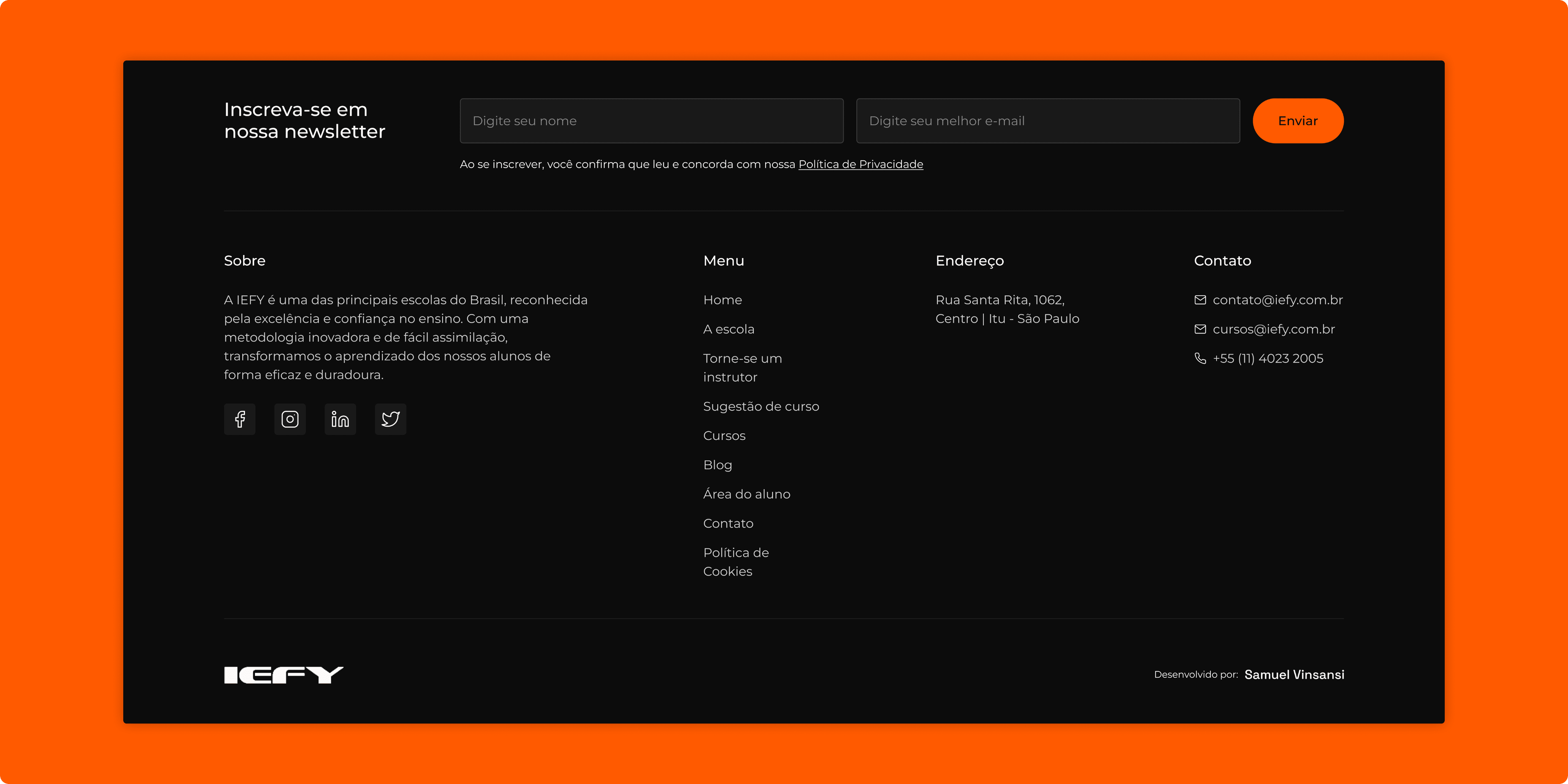The height and width of the screenshot is (784, 1568).
Task: Click the 'Menu' column heading
Action: (x=724, y=260)
